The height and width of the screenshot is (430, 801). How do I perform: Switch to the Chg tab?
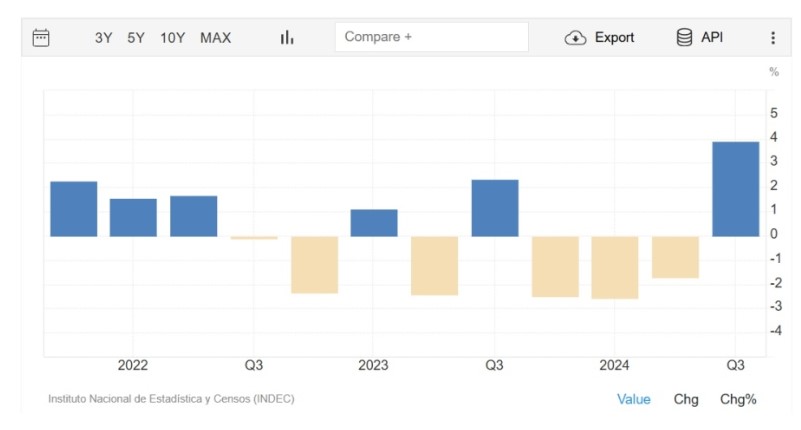click(x=686, y=399)
